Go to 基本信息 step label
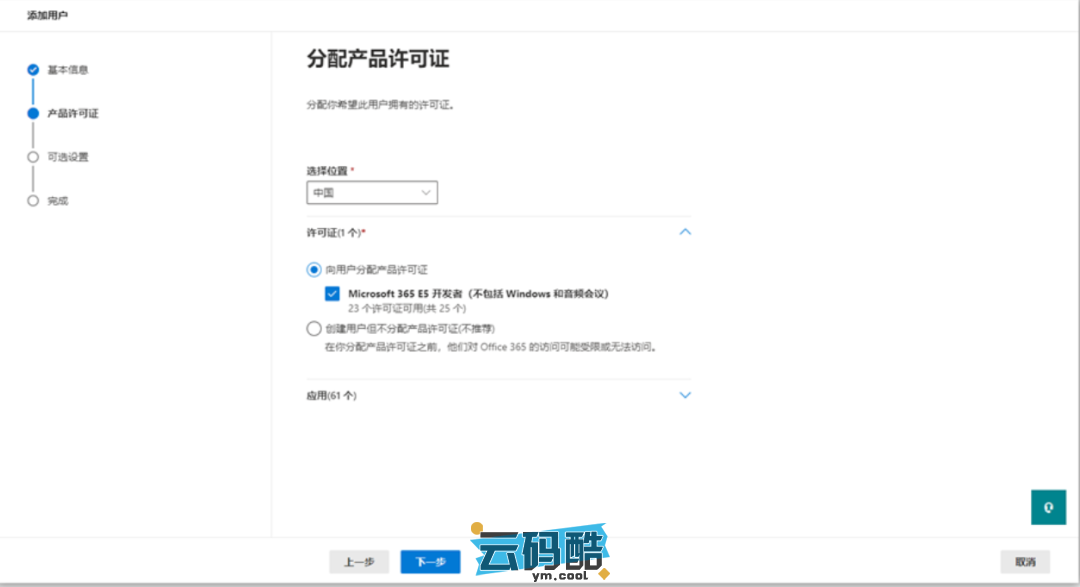Screen dimensions: 1080x587 pos(68,70)
